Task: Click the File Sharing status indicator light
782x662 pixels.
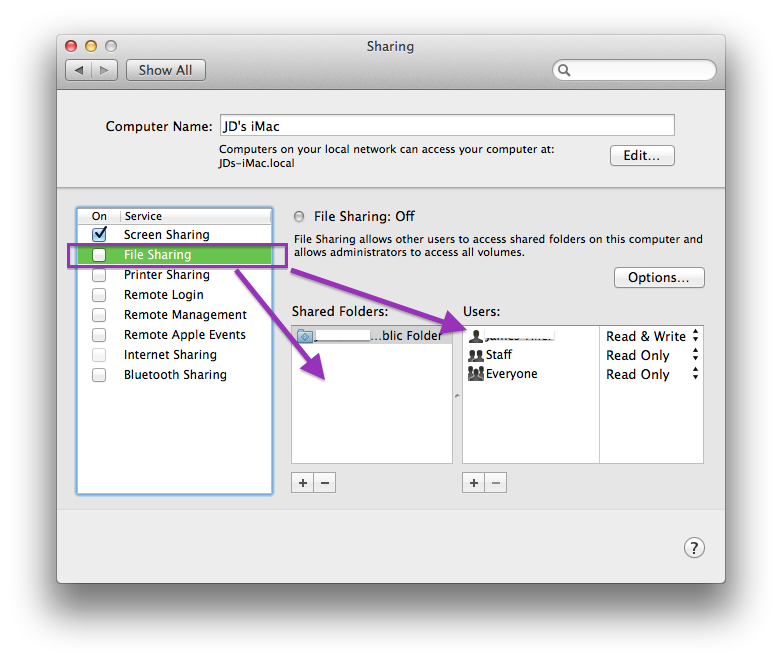Action: [299, 217]
